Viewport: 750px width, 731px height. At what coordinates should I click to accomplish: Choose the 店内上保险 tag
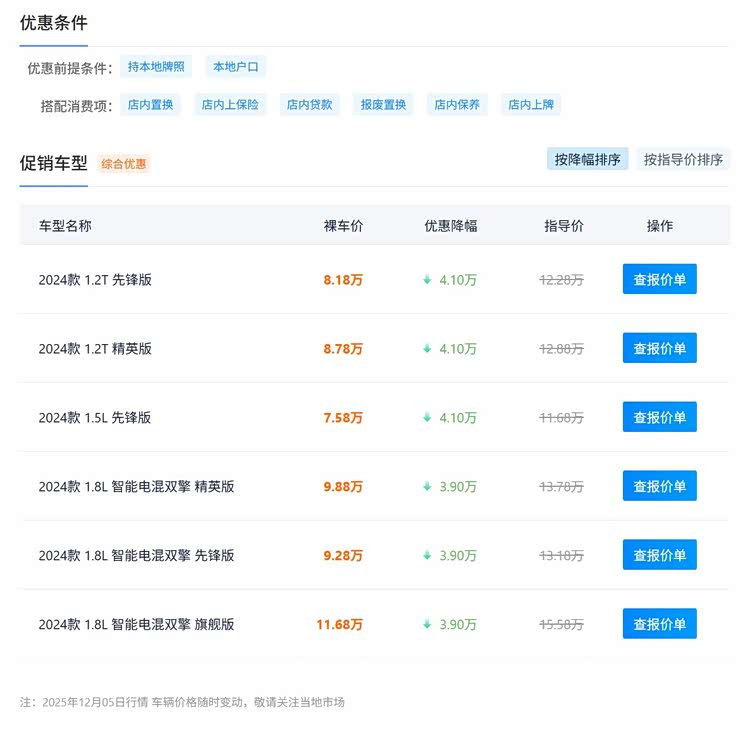pyautogui.click(x=230, y=104)
